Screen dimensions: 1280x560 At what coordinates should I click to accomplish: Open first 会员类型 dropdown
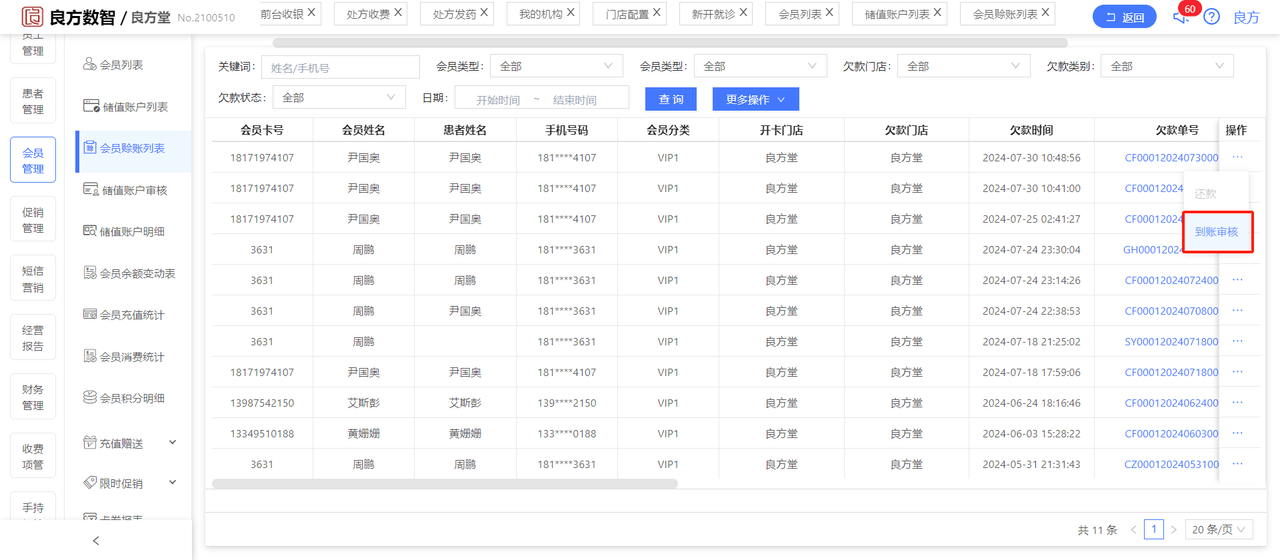[556, 66]
